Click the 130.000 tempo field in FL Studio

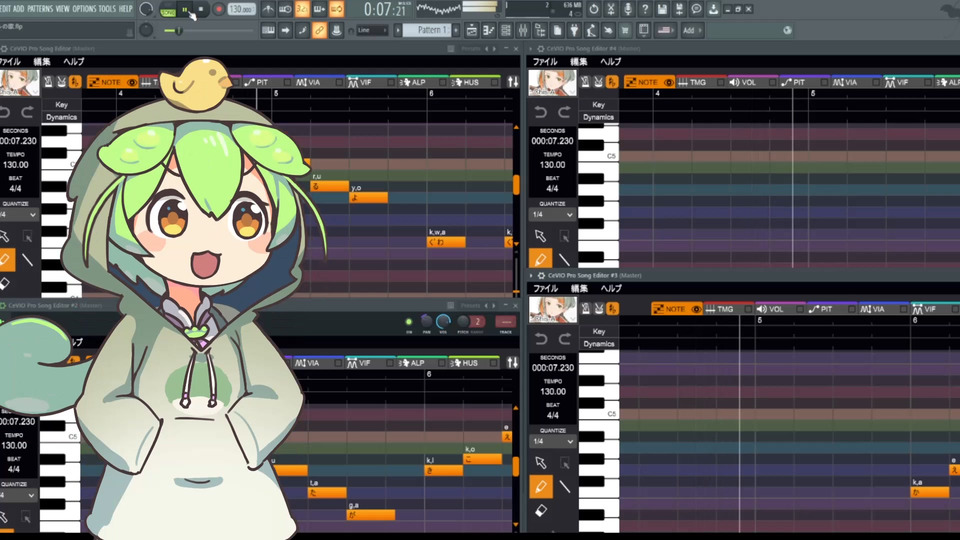(x=241, y=9)
